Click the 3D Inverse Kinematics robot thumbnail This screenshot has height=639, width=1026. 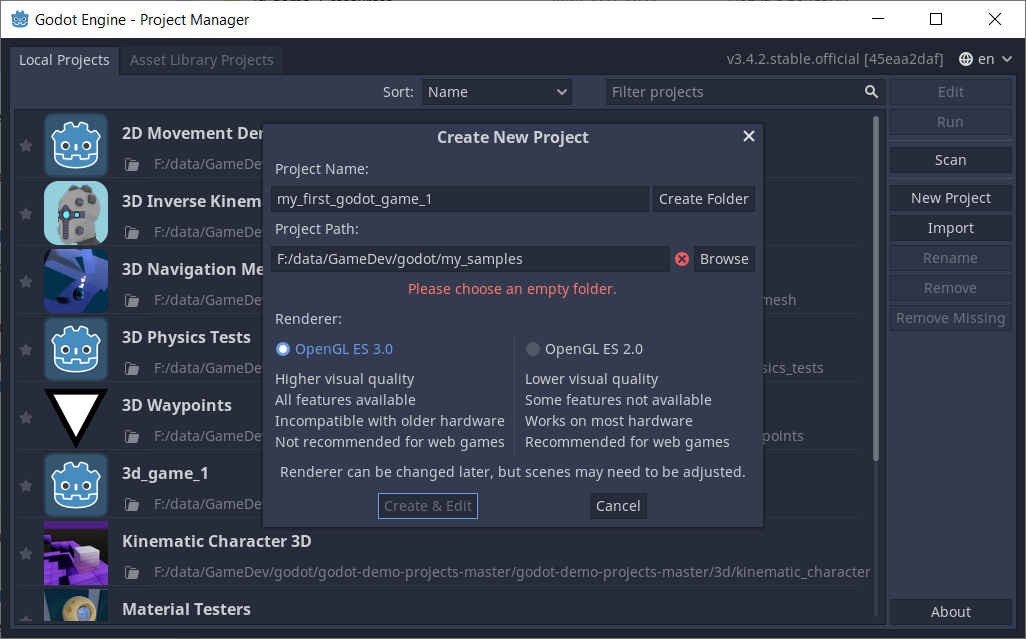point(76,213)
